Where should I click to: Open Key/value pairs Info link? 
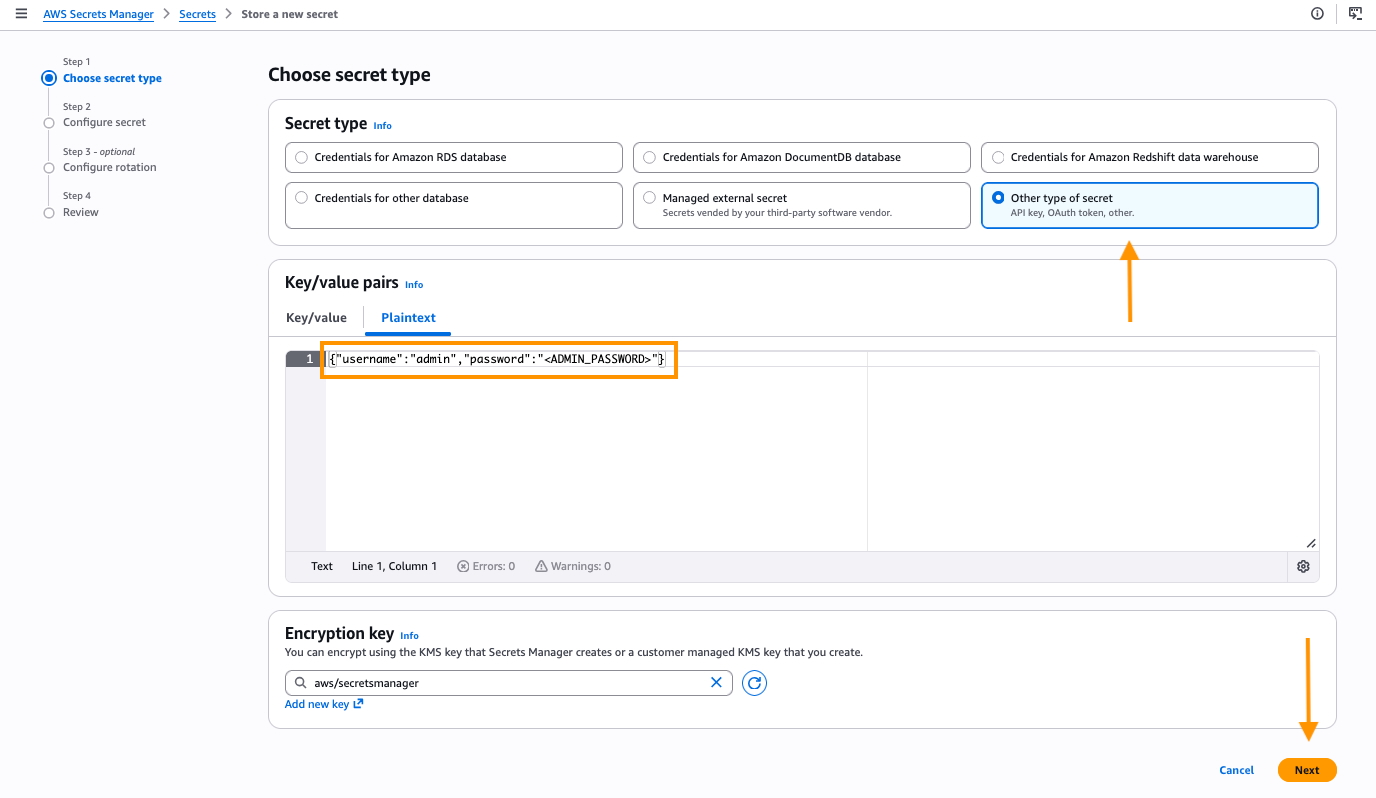tap(414, 285)
